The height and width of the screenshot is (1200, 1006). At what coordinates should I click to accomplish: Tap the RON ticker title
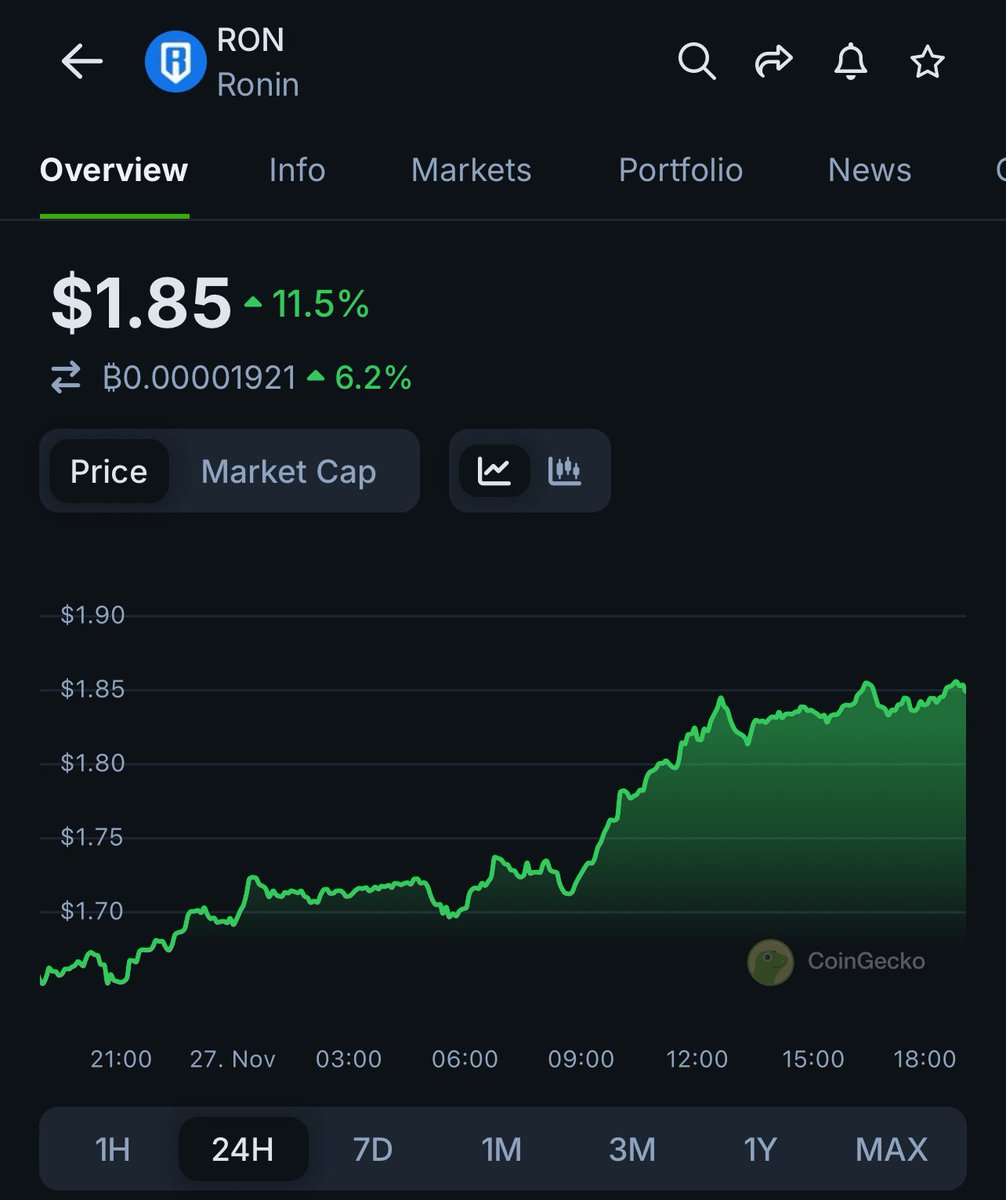[x=251, y=40]
